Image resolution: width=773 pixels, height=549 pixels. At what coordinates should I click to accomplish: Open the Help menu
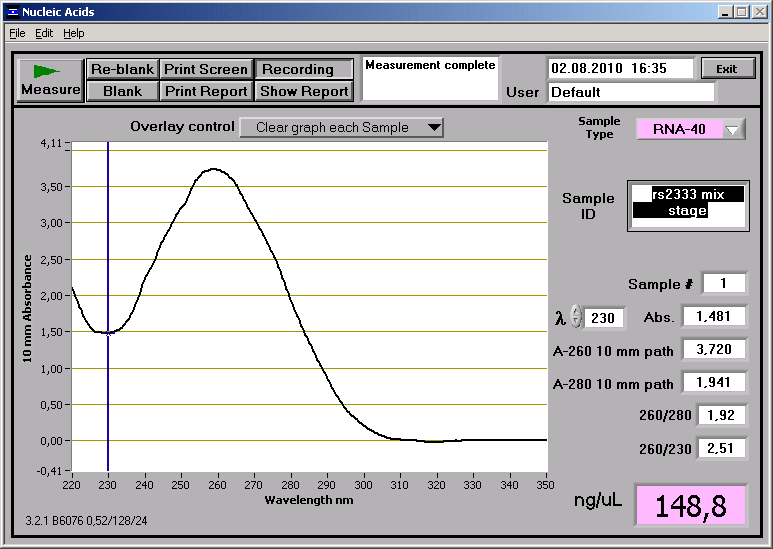pos(74,33)
